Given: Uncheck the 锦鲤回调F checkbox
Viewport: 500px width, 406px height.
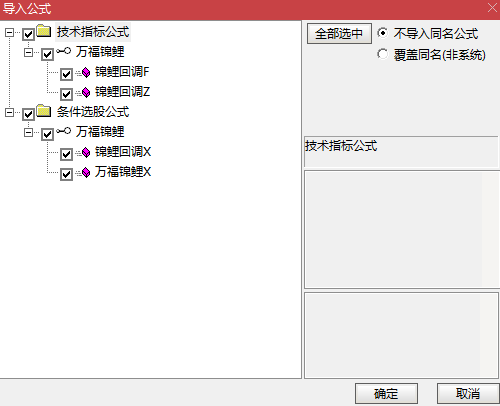Looking at the screenshot, I should pyautogui.click(x=66, y=74).
